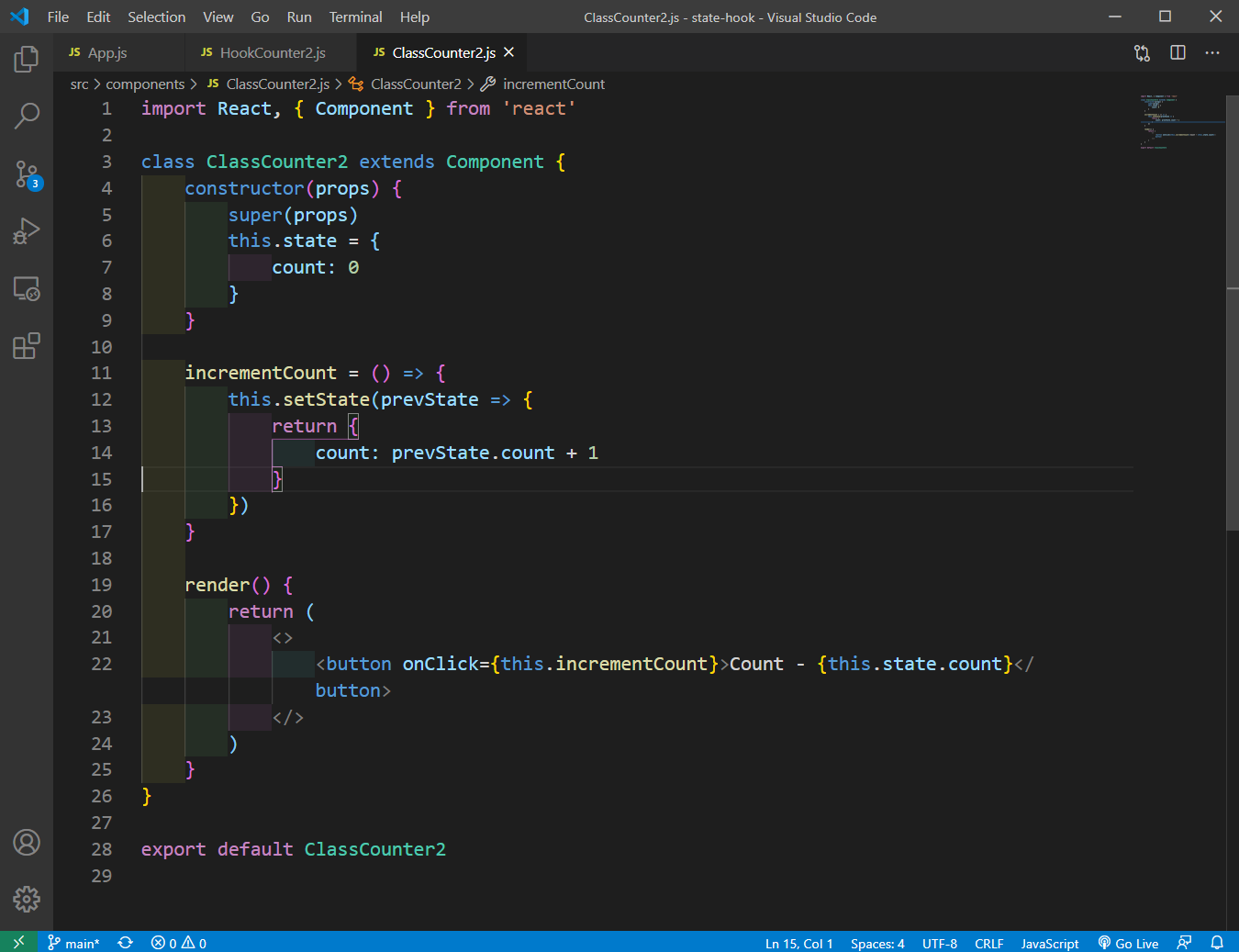The height and width of the screenshot is (952, 1239).
Task: Open the Run and Debug view
Action: point(27,231)
